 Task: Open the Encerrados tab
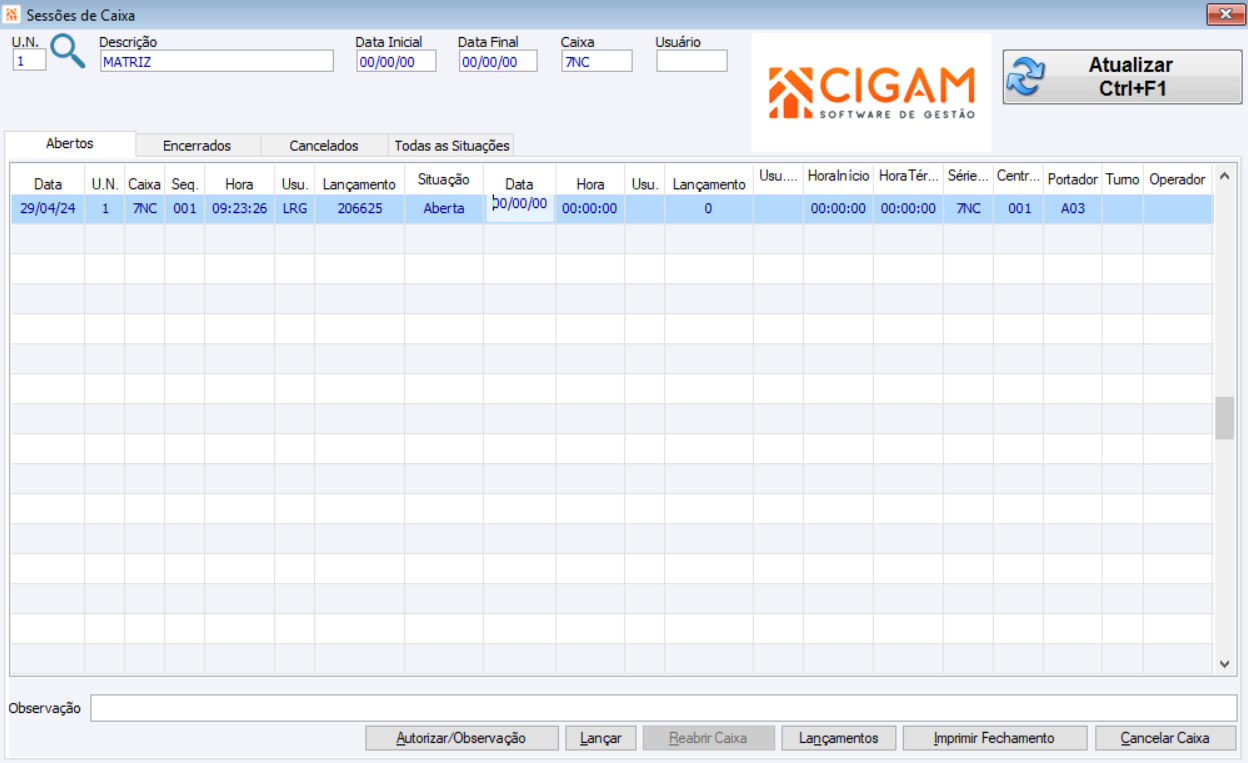pyautogui.click(x=197, y=146)
